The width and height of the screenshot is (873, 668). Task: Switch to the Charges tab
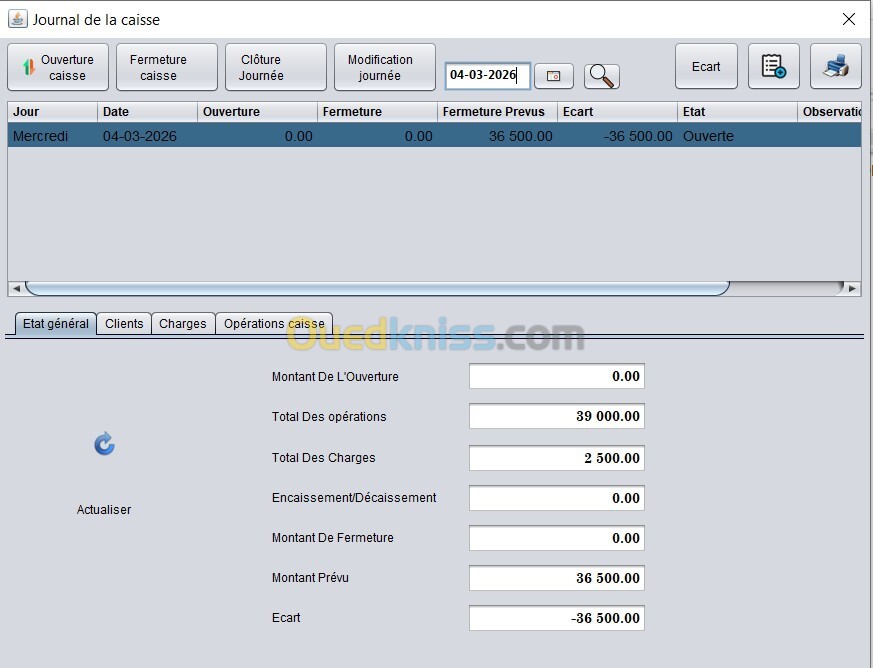pyautogui.click(x=183, y=323)
